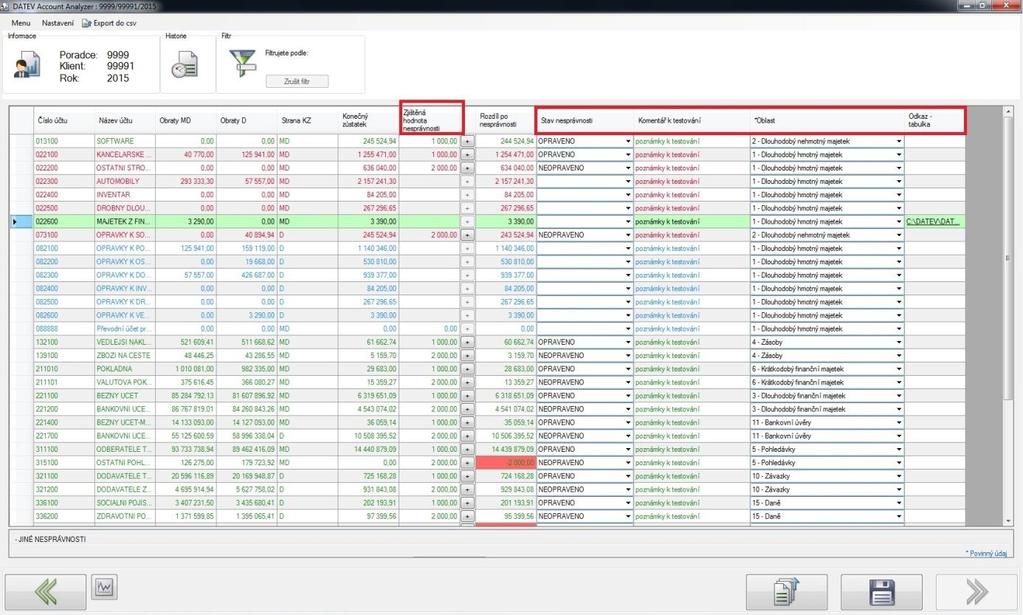Open Oblast dropdown for 336200 ZDRAVOTNI row

coord(898,516)
